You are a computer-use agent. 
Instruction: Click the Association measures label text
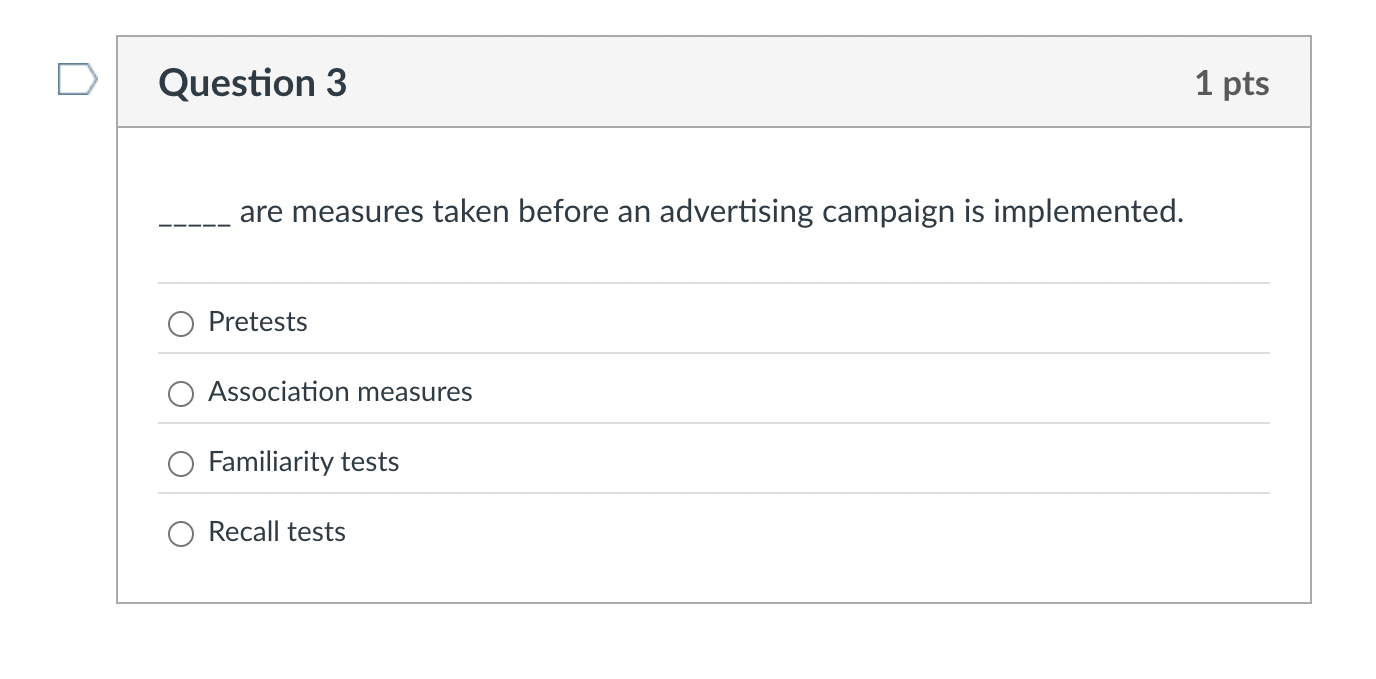[x=339, y=392]
